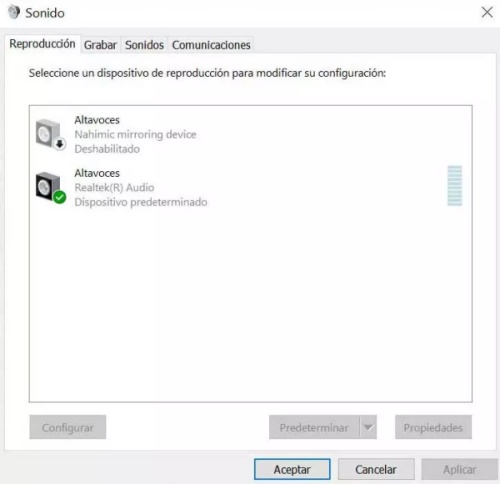
Task: Click the Aplicar button
Action: pos(460,469)
